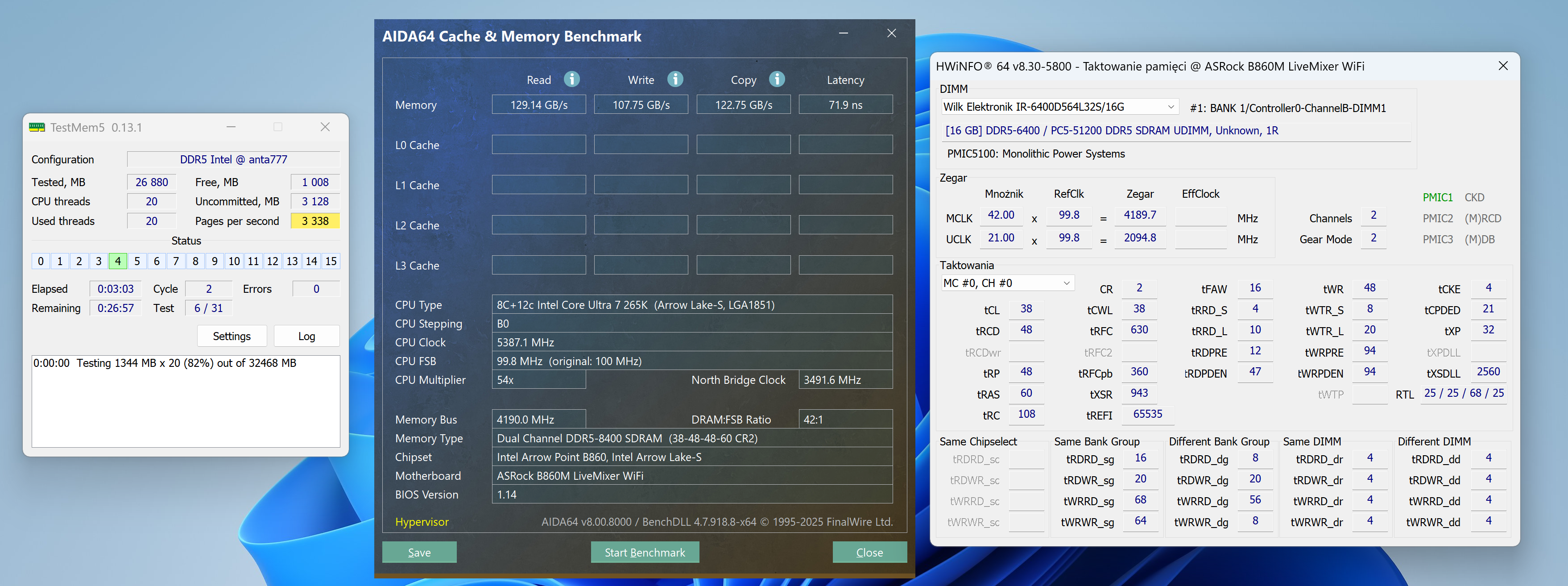
Task: Close the TestMem5 window
Action: coord(325,127)
